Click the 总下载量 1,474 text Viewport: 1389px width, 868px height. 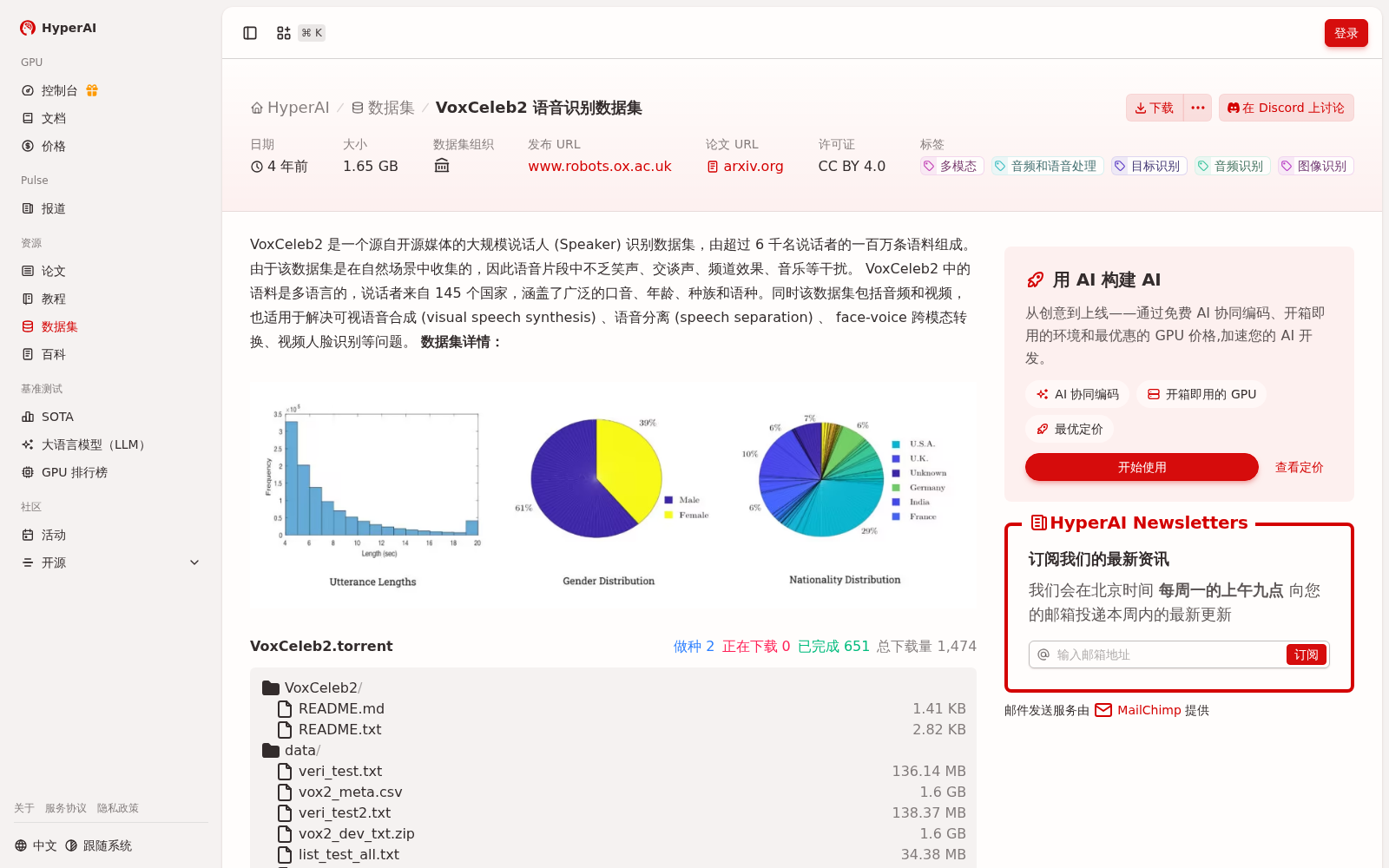point(926,646)
